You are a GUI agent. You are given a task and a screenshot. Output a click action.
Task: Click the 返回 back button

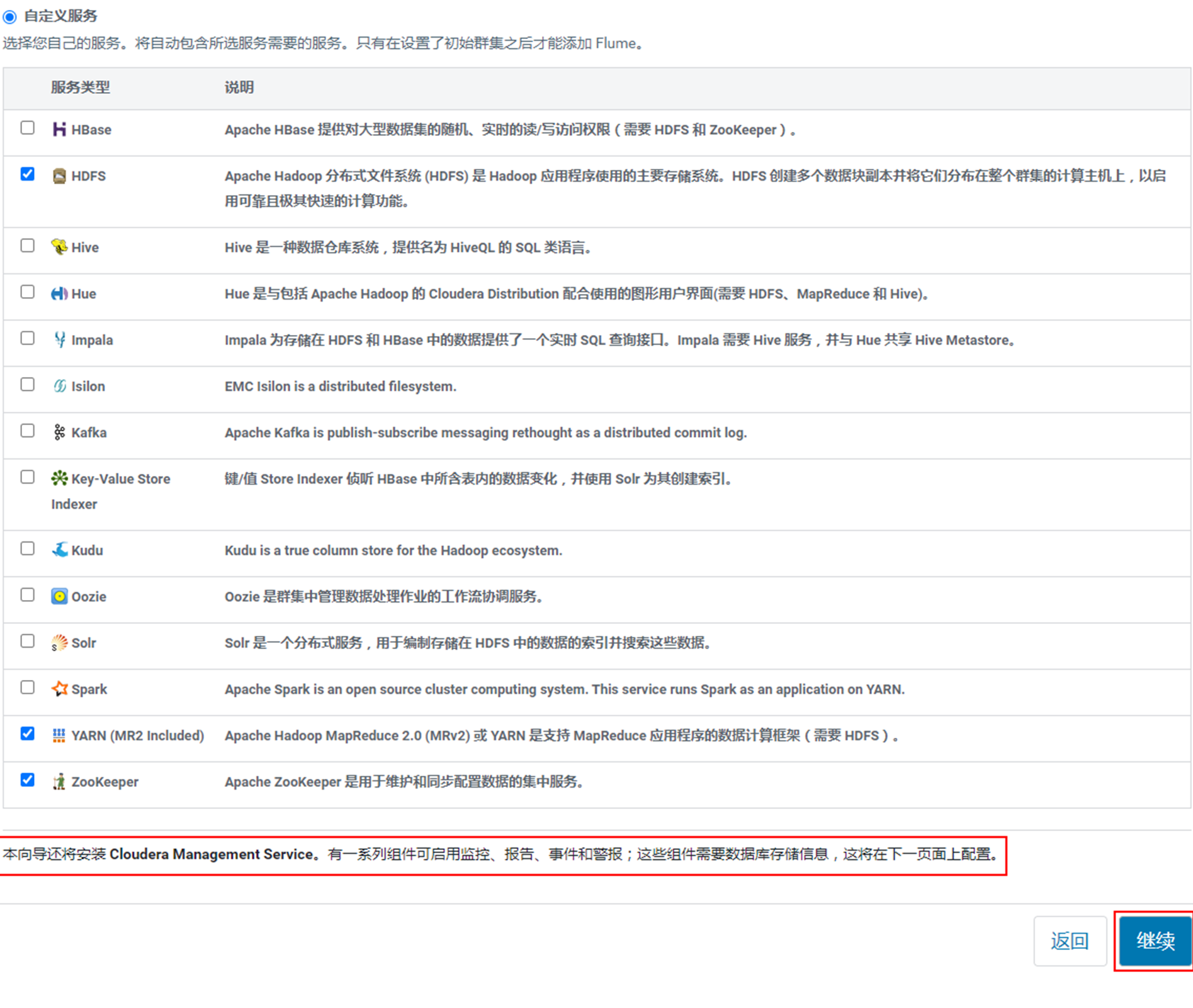(x=1070, y=941)
